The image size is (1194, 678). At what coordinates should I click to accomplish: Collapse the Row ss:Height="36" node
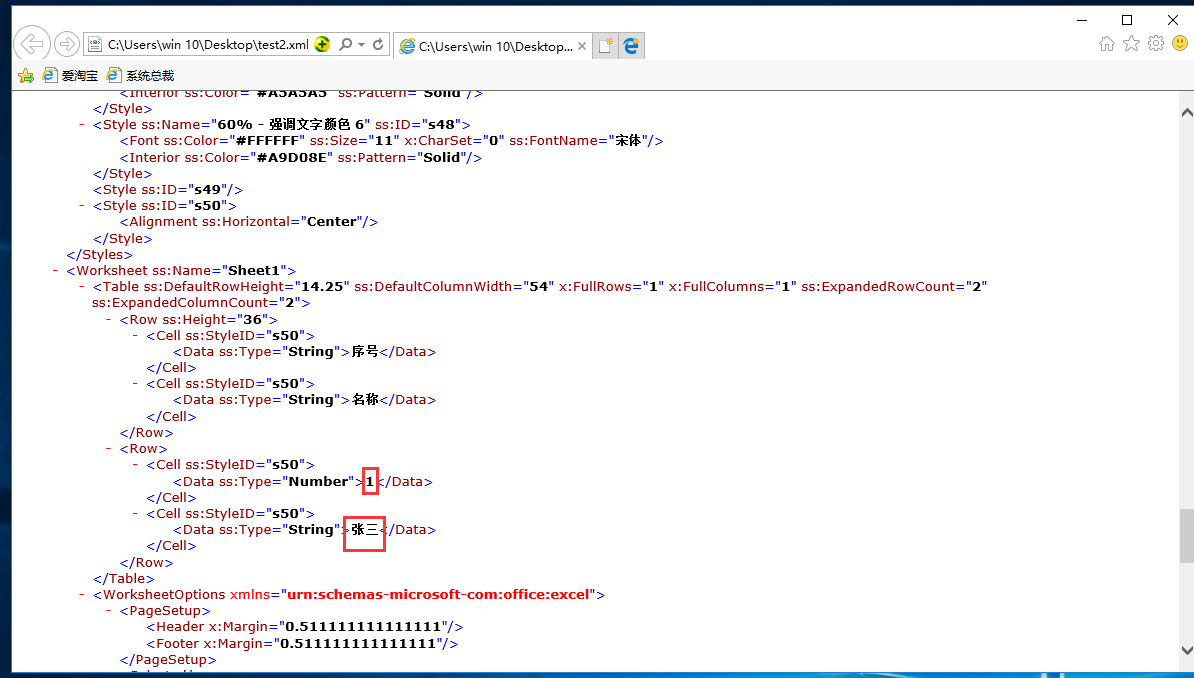pos(108,319)
